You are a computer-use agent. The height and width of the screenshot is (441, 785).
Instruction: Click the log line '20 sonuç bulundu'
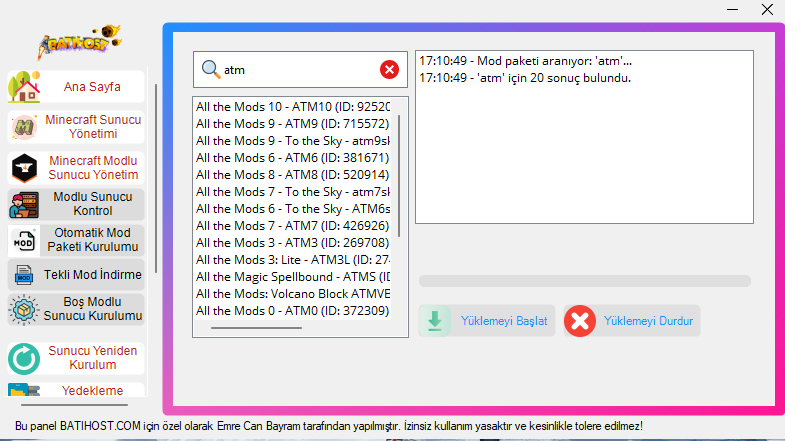point(525,78)
